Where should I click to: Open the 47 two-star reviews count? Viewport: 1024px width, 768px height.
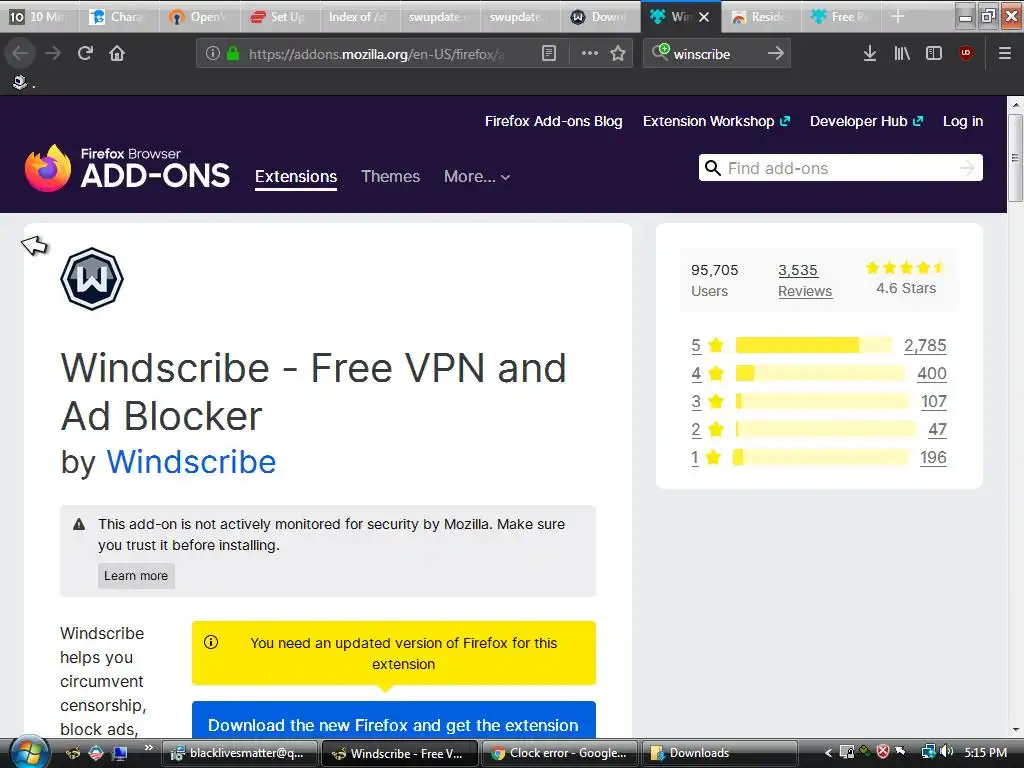click(x=937, y=429)
